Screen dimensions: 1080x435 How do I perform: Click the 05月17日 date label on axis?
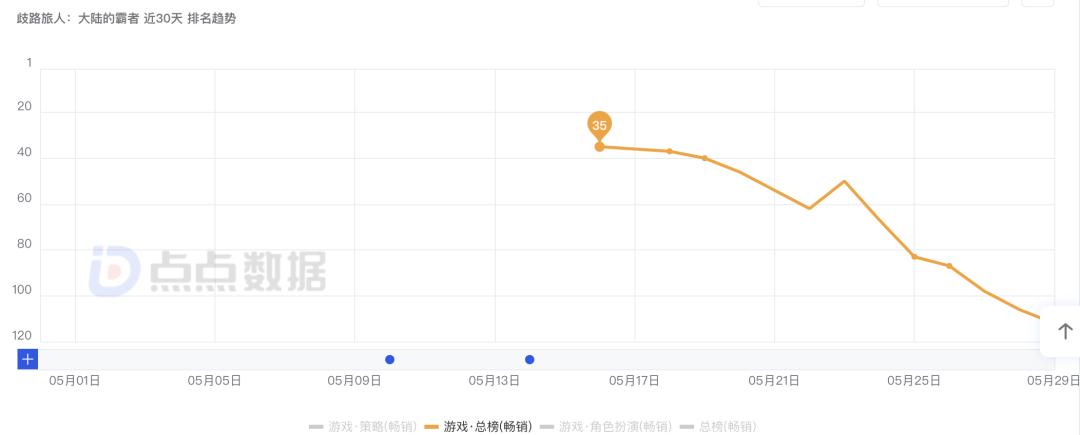pyautogui.click(x=634, y=381)
